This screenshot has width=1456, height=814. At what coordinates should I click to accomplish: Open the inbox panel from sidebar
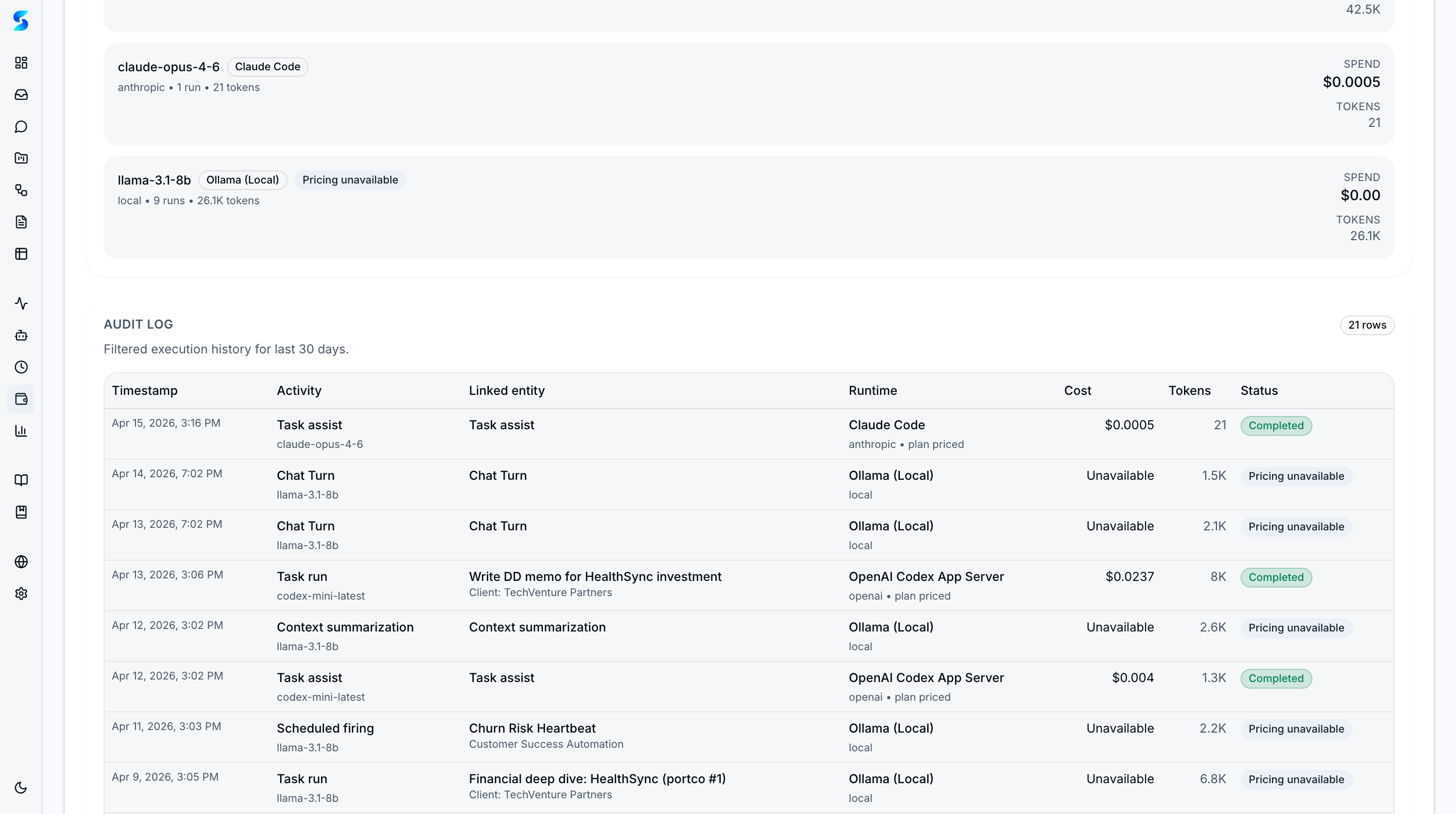[x=21, y=95]
